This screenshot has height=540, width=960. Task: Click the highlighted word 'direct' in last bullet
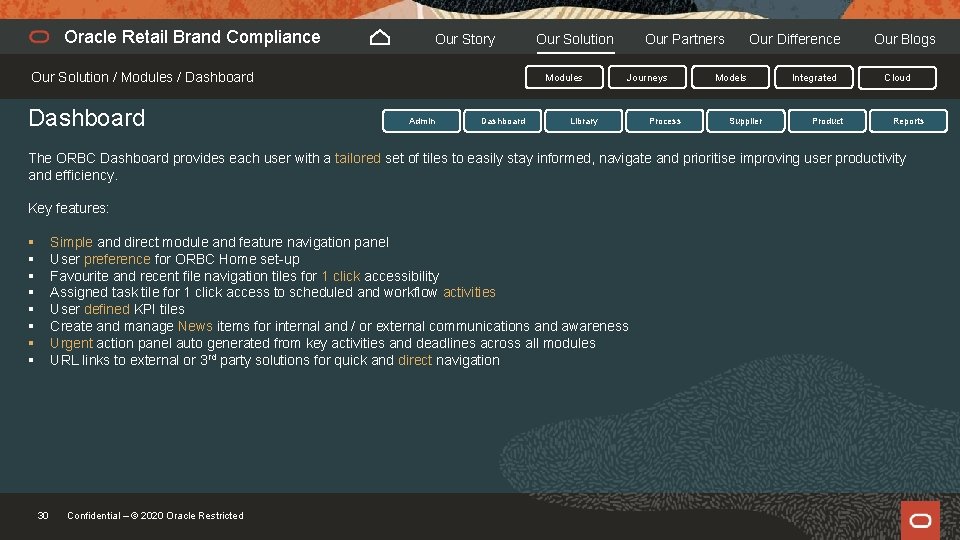415,360
